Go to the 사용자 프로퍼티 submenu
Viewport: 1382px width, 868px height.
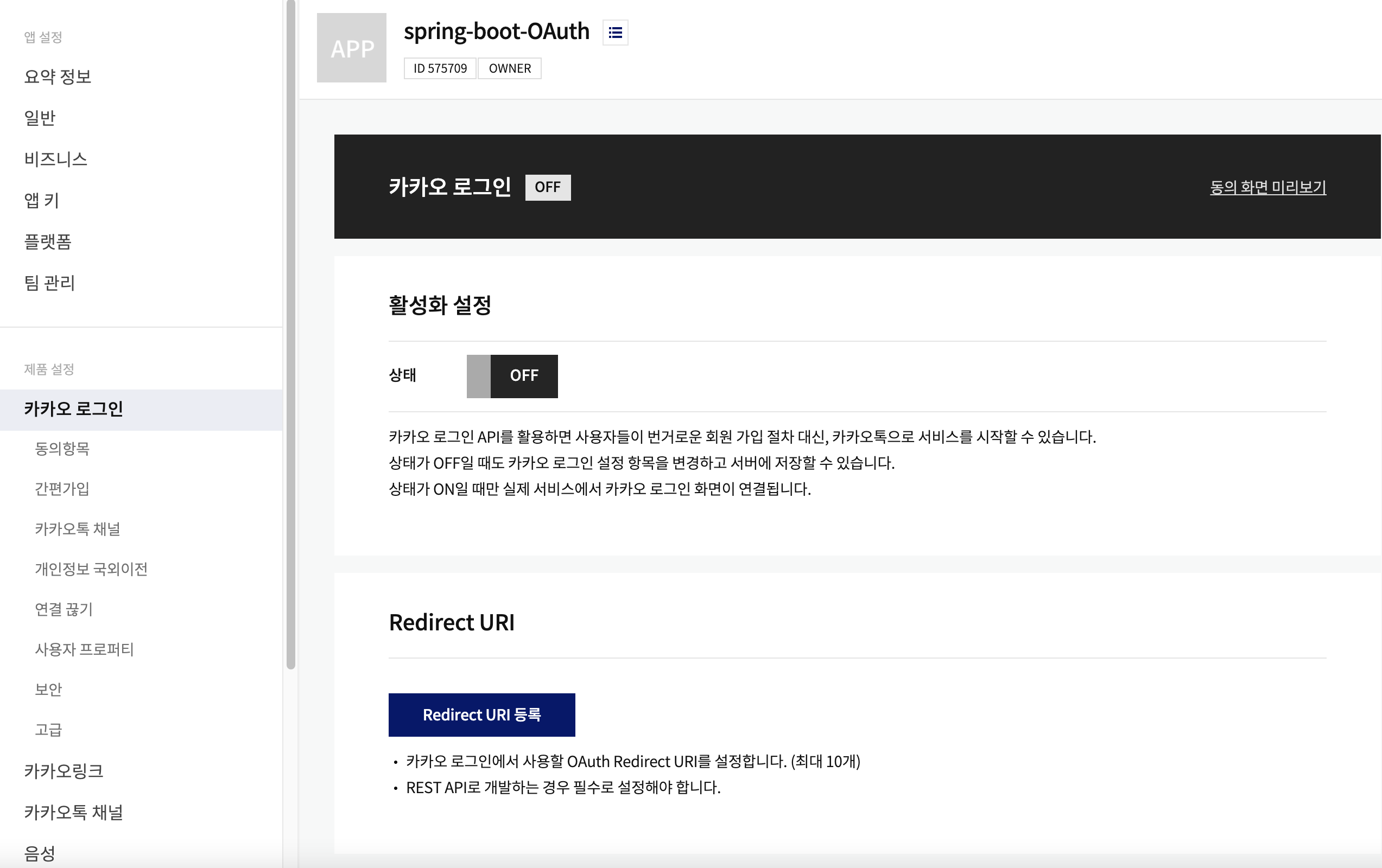click(84, 649)
